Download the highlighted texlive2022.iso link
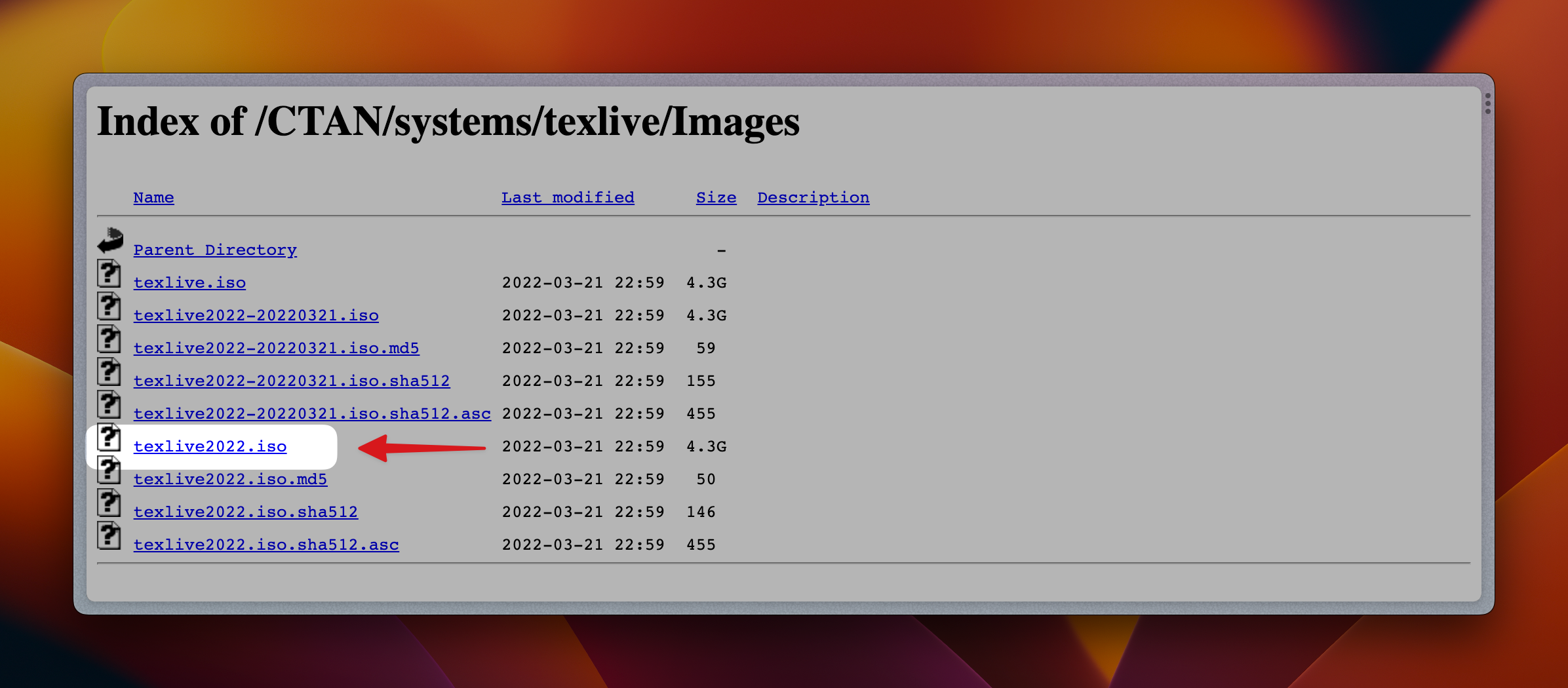The height and width of the screenshot is (688, 1568). [x=210, y=446]
